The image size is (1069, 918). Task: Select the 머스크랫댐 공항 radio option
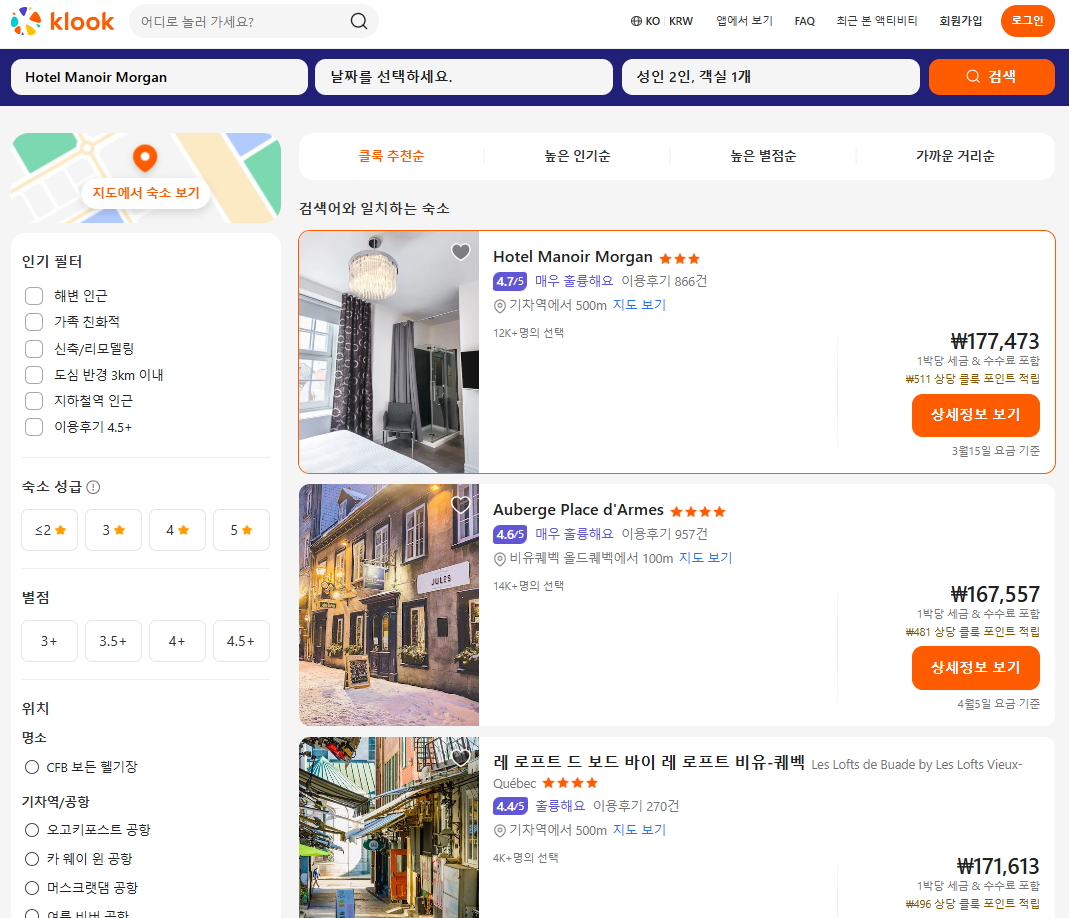point(32,887)
